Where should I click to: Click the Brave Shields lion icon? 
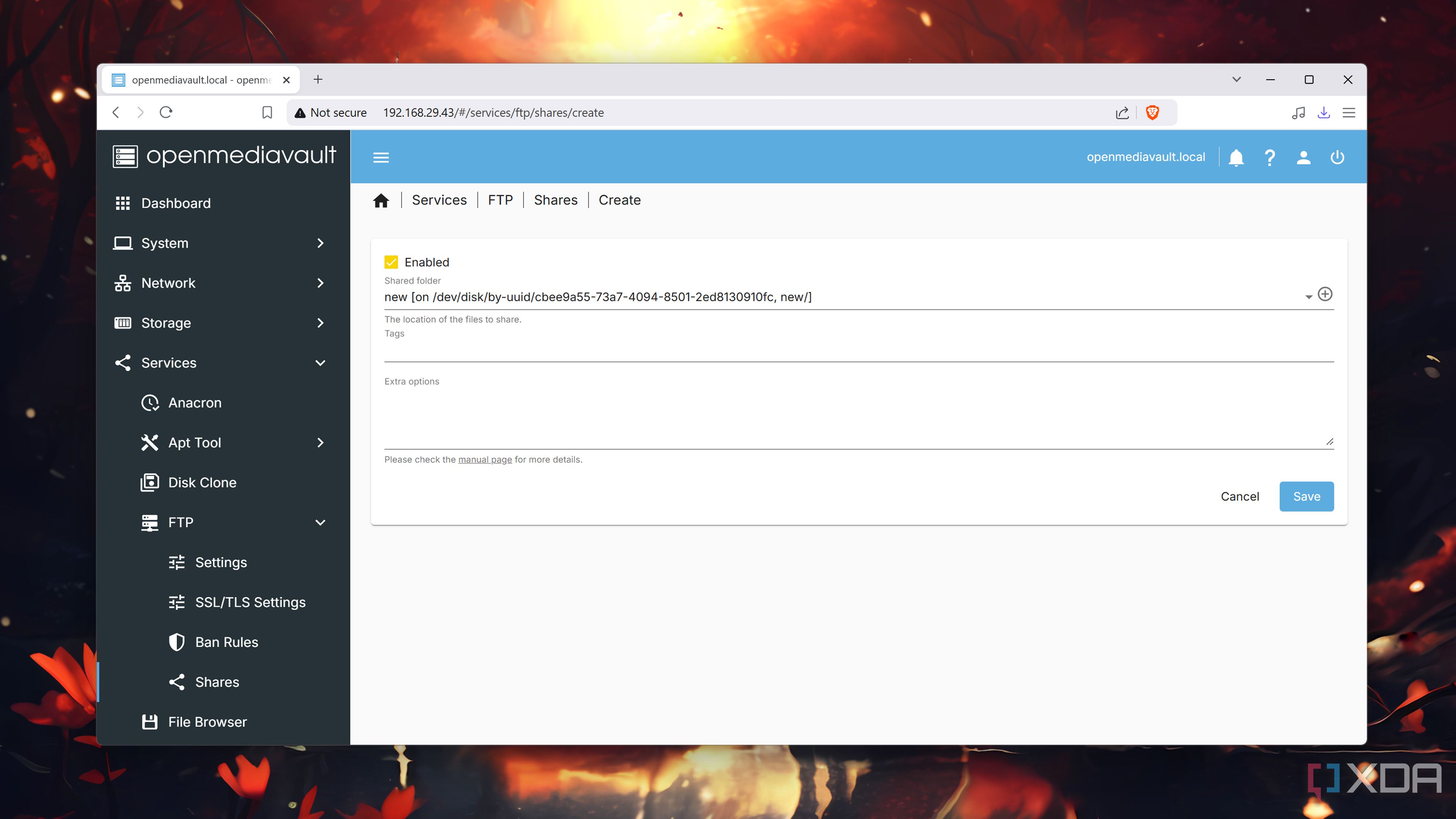click(1153, 113)
